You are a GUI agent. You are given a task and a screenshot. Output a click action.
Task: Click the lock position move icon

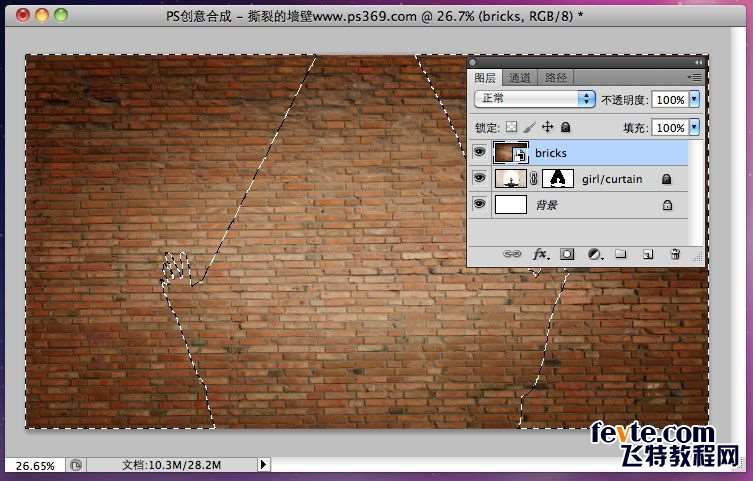tap(547, 128)
